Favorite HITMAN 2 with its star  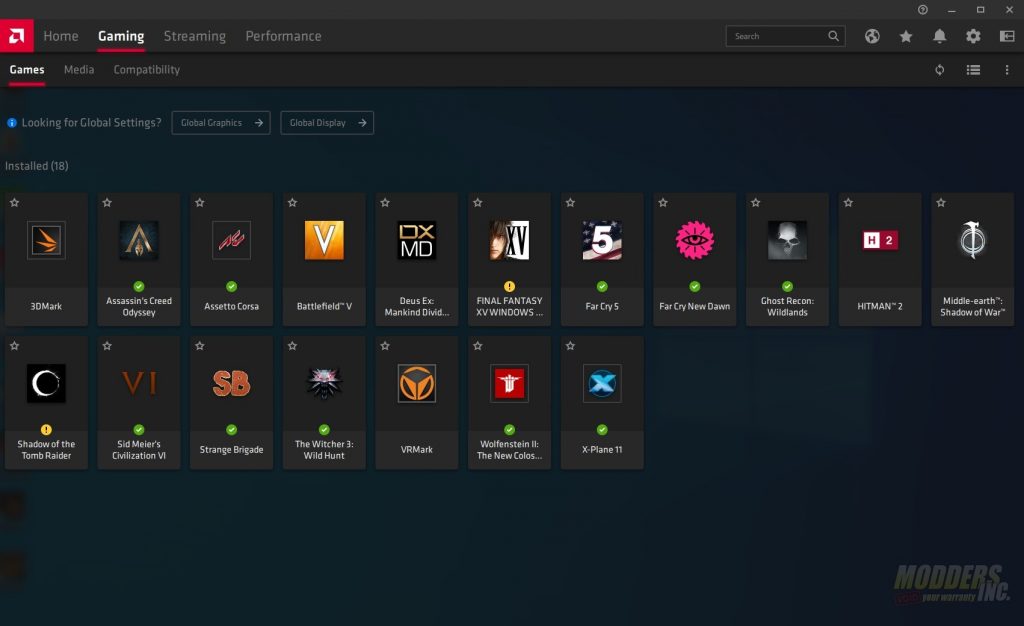point(848,203)
